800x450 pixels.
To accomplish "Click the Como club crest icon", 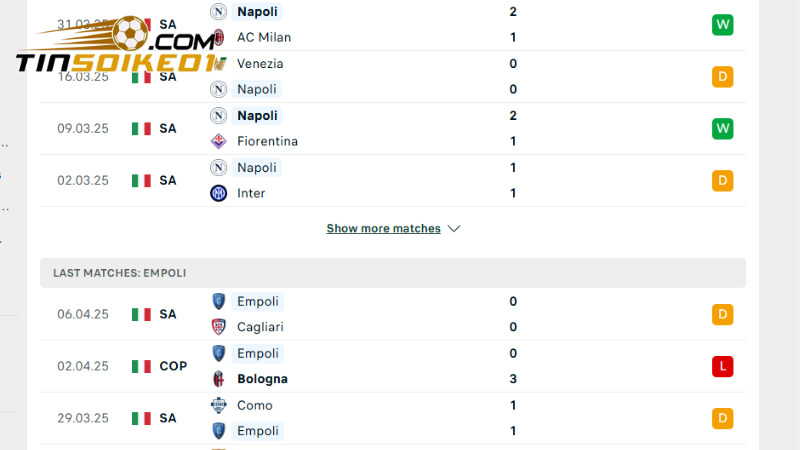I will pos(218,405).
